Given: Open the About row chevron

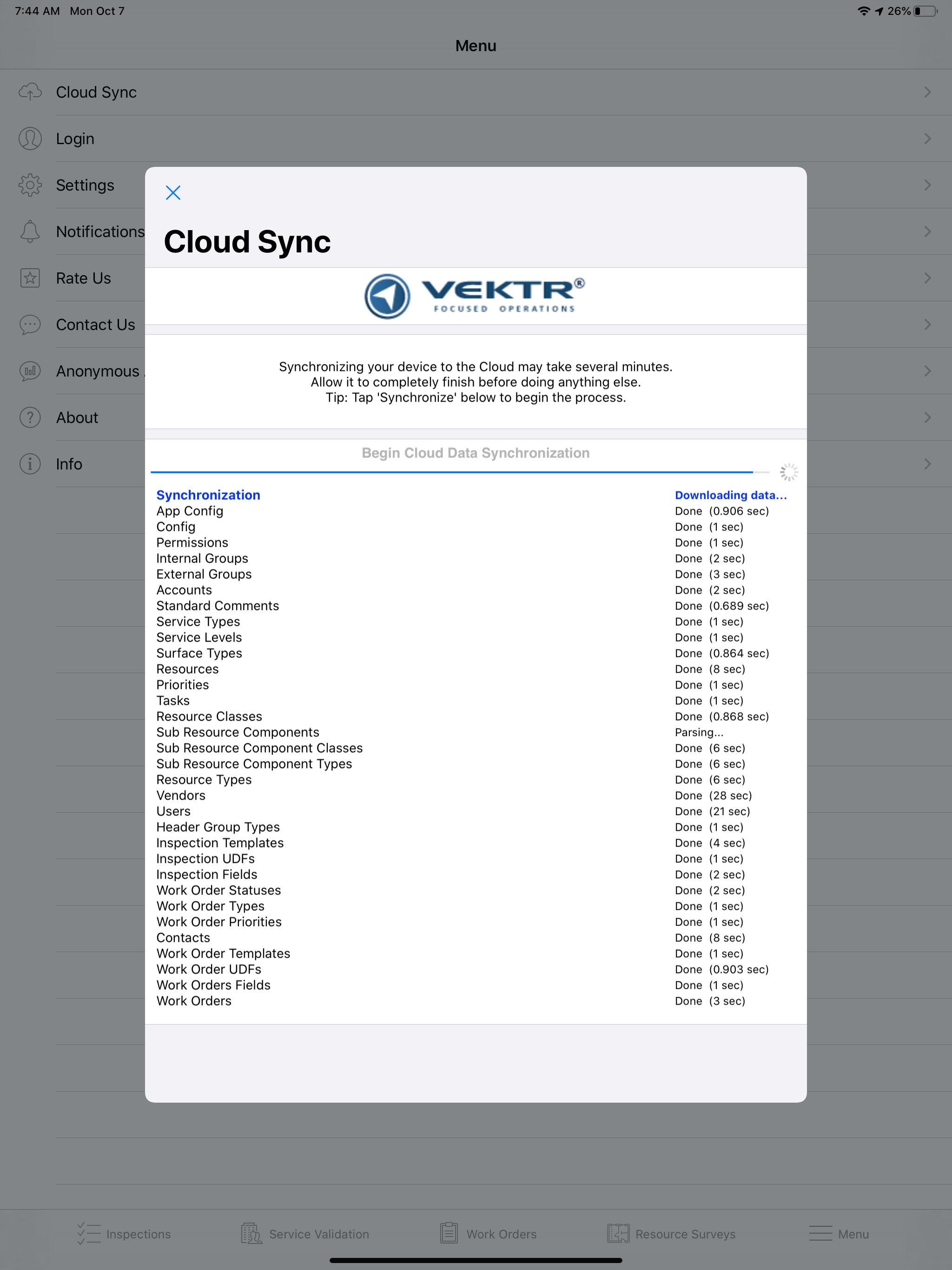Looking at the screenshot, I should pos(927,417).
